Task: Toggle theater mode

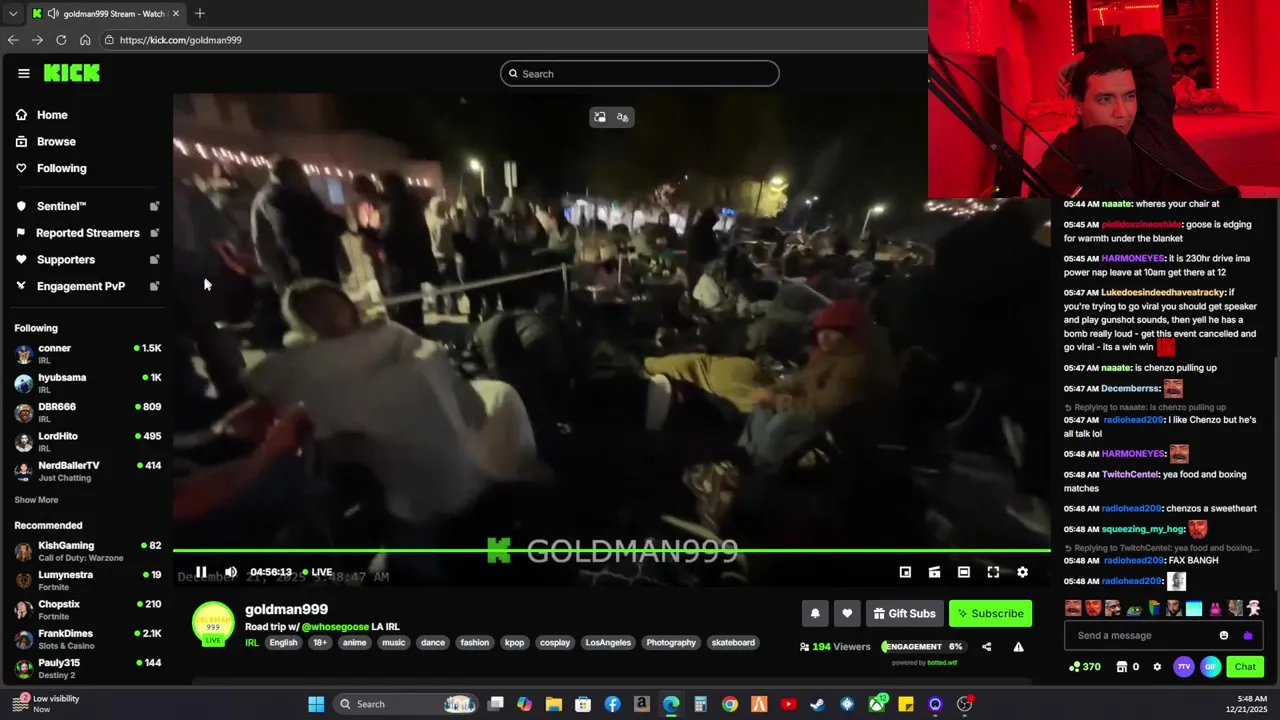Action: click(963, 572)
